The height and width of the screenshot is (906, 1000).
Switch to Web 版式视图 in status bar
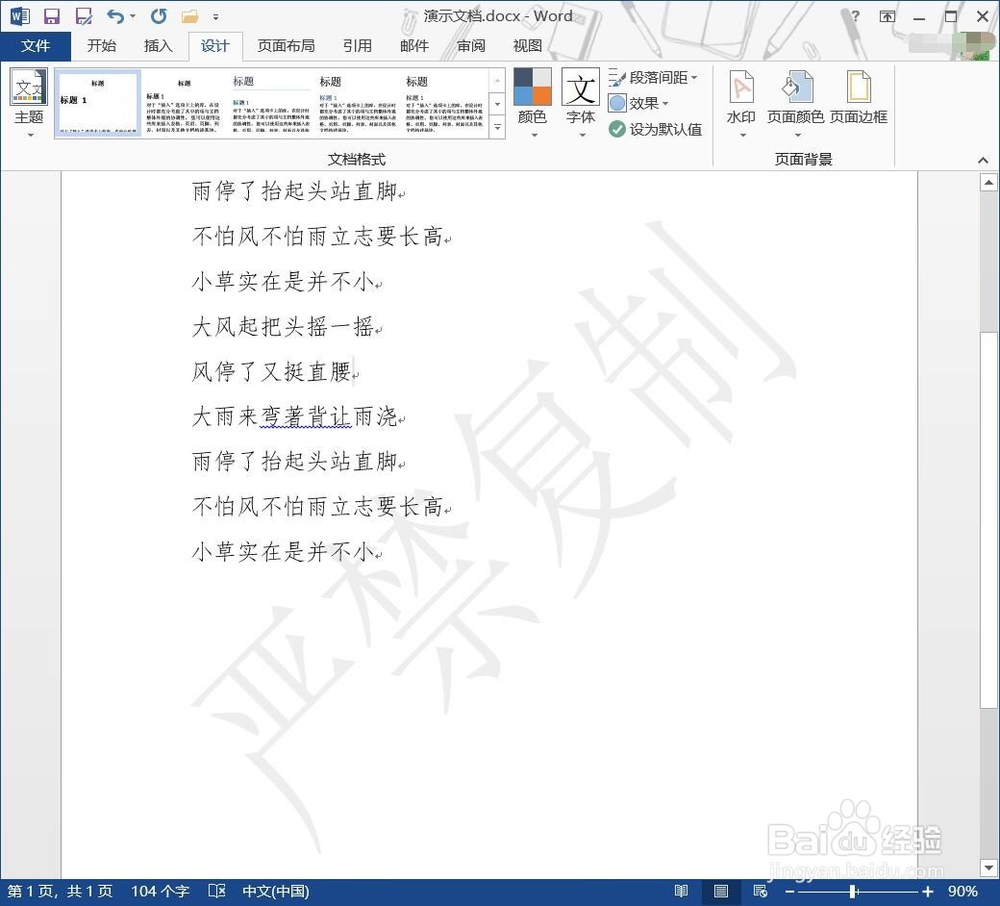[x=759, y=890]
